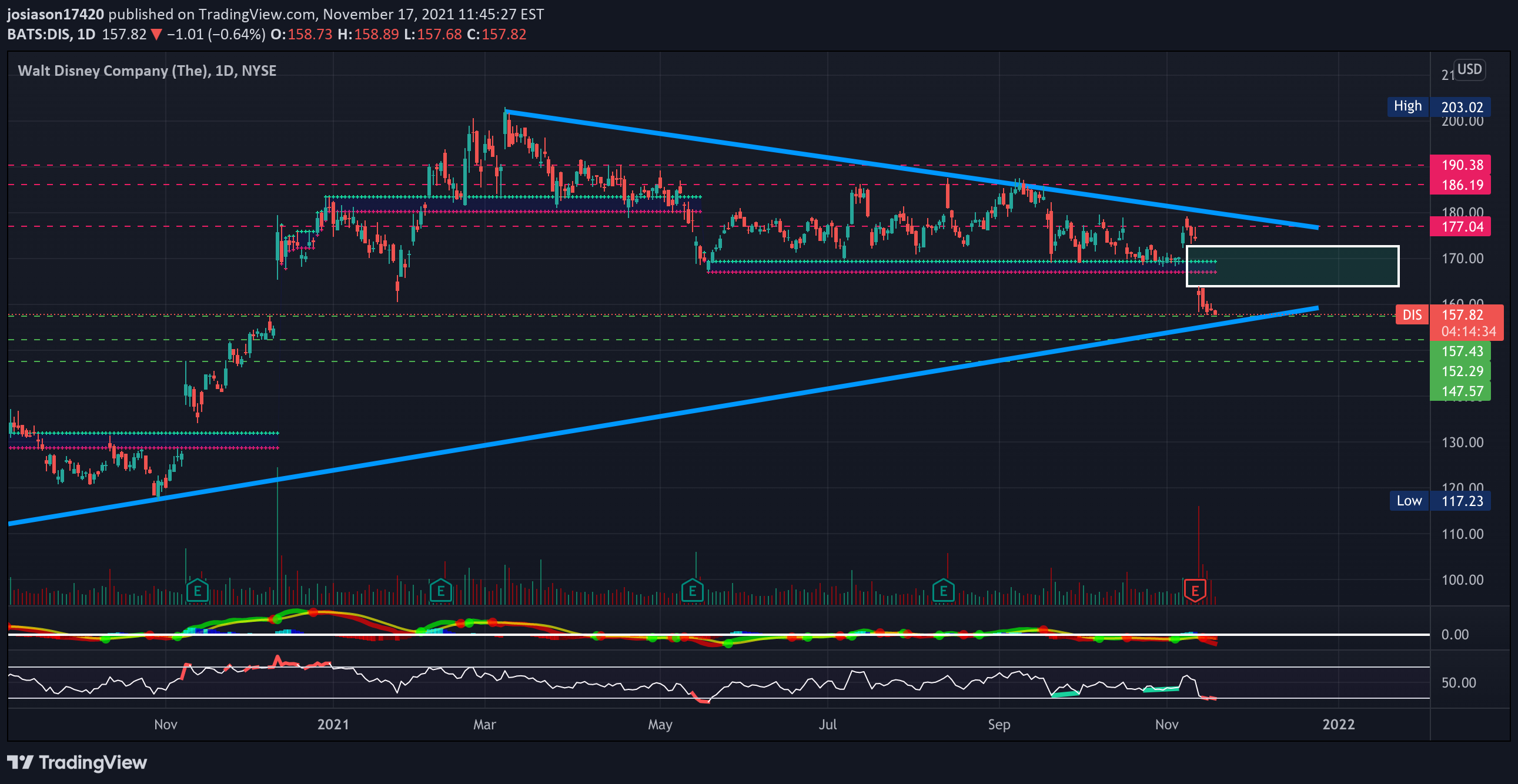Click the josiason17420 author name
This screenshot has width=1518, height=784.
point(55,14)
